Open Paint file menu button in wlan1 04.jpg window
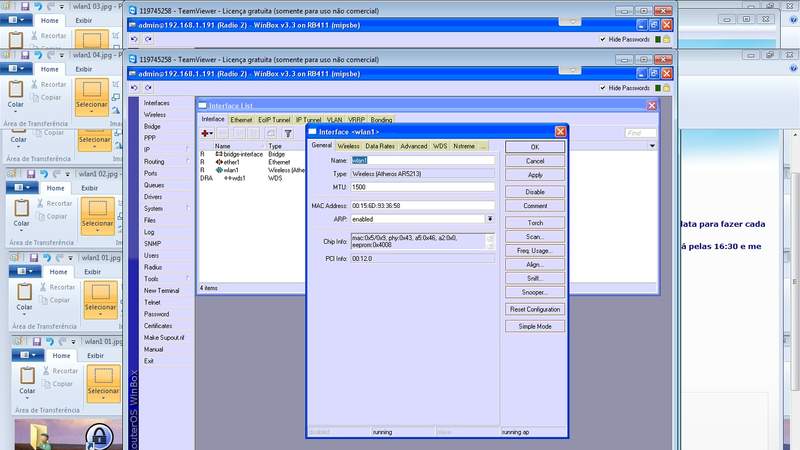The width and height of the screenshot is (800, 450). [x=16, y=68]
